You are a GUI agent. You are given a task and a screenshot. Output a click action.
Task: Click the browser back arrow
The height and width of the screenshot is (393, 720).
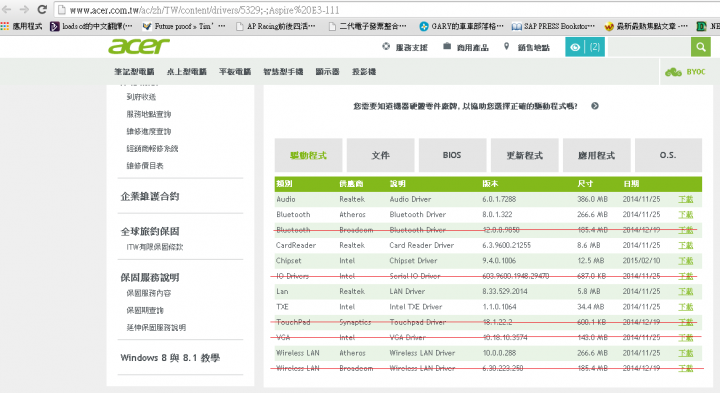pyautogui.click(x=6, y=10)
